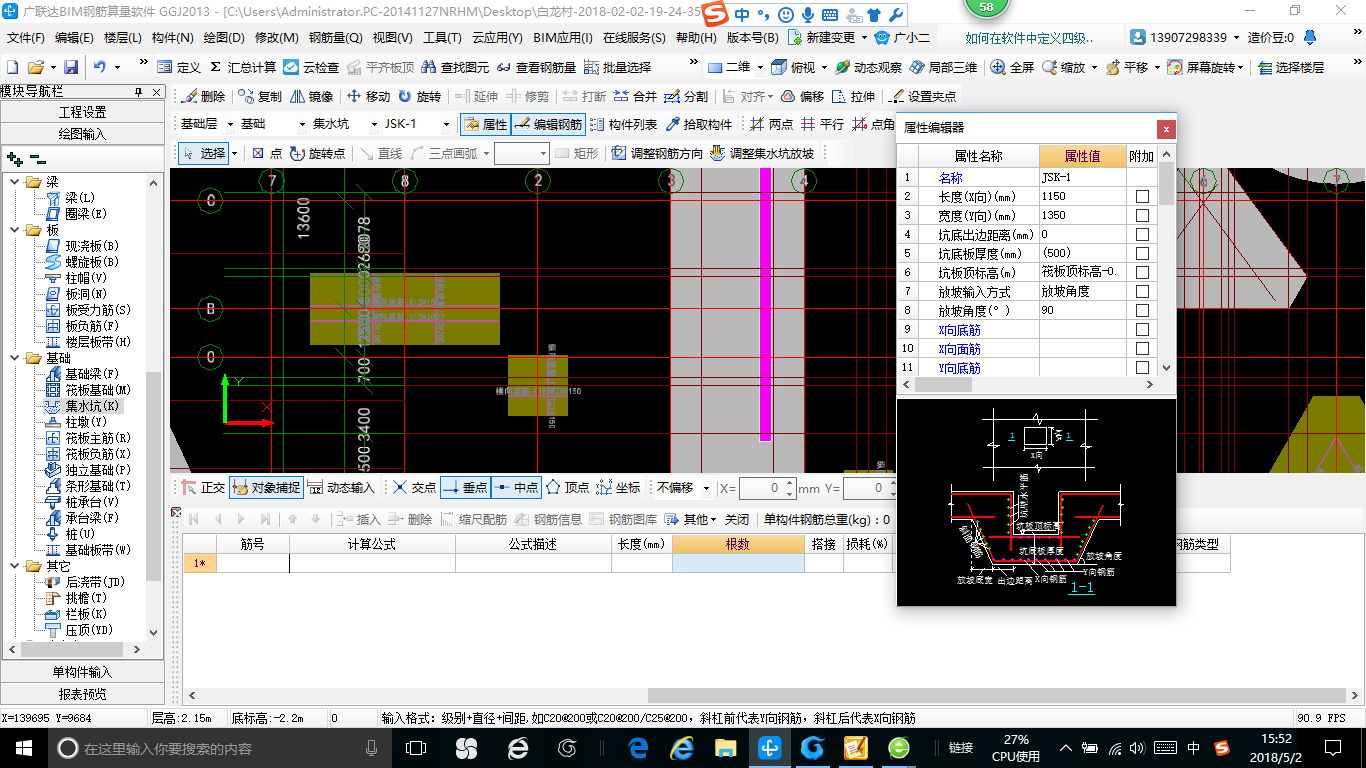Screen dimensions: 1366x768
Task: Click 批量选择 batch select
Action: point(617,67)
